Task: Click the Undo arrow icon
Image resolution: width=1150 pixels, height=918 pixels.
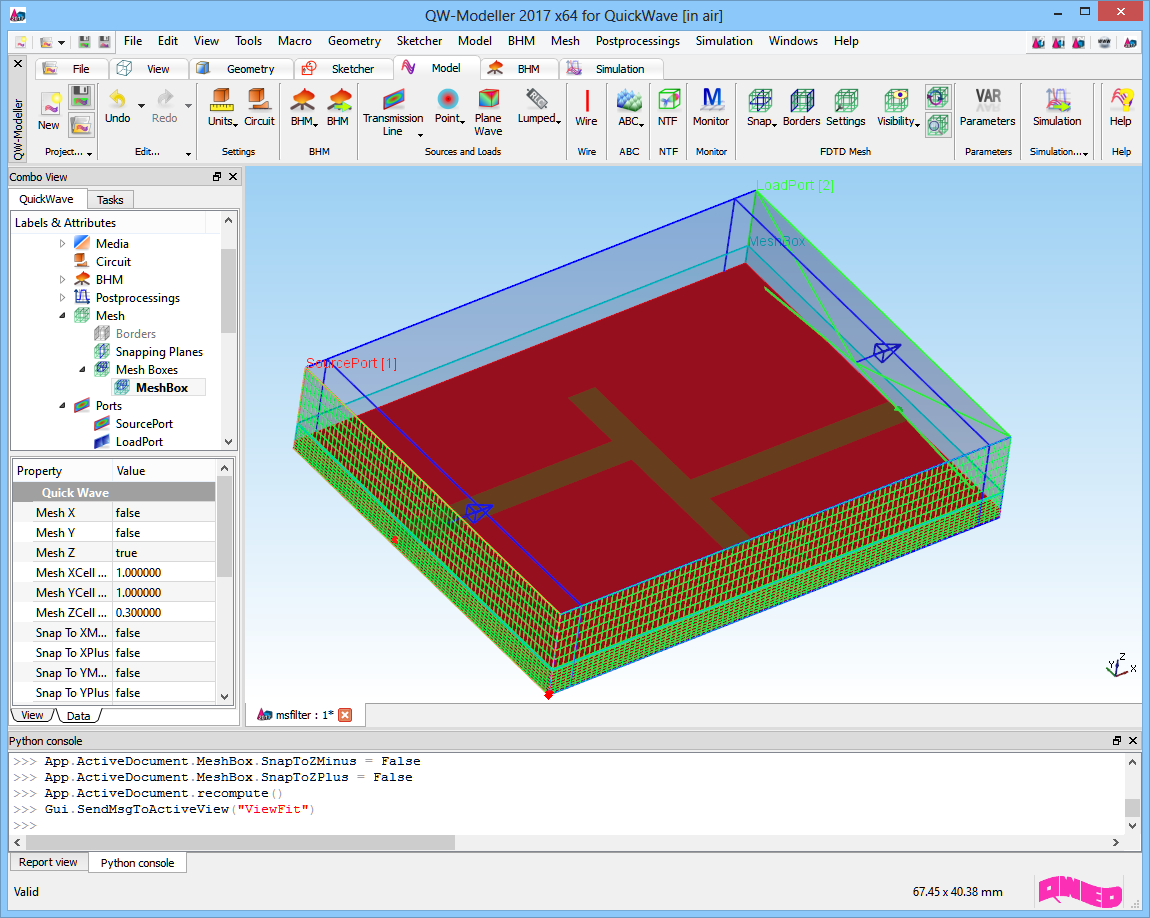Action: [x=117, y=98]
